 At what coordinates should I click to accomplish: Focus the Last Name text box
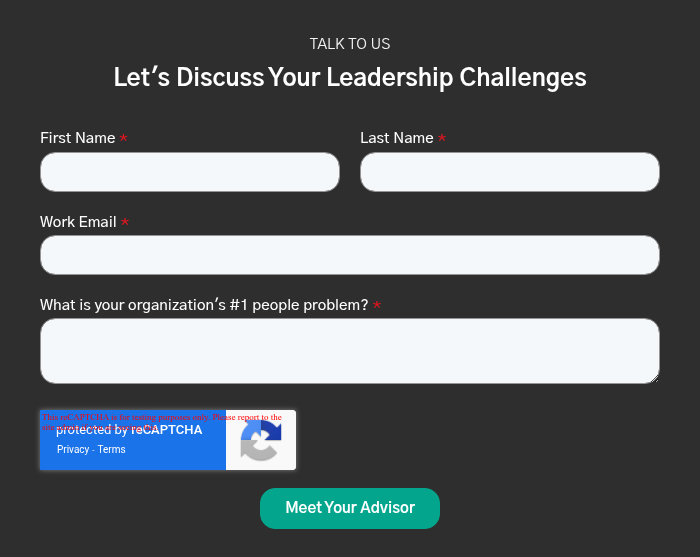510,172
